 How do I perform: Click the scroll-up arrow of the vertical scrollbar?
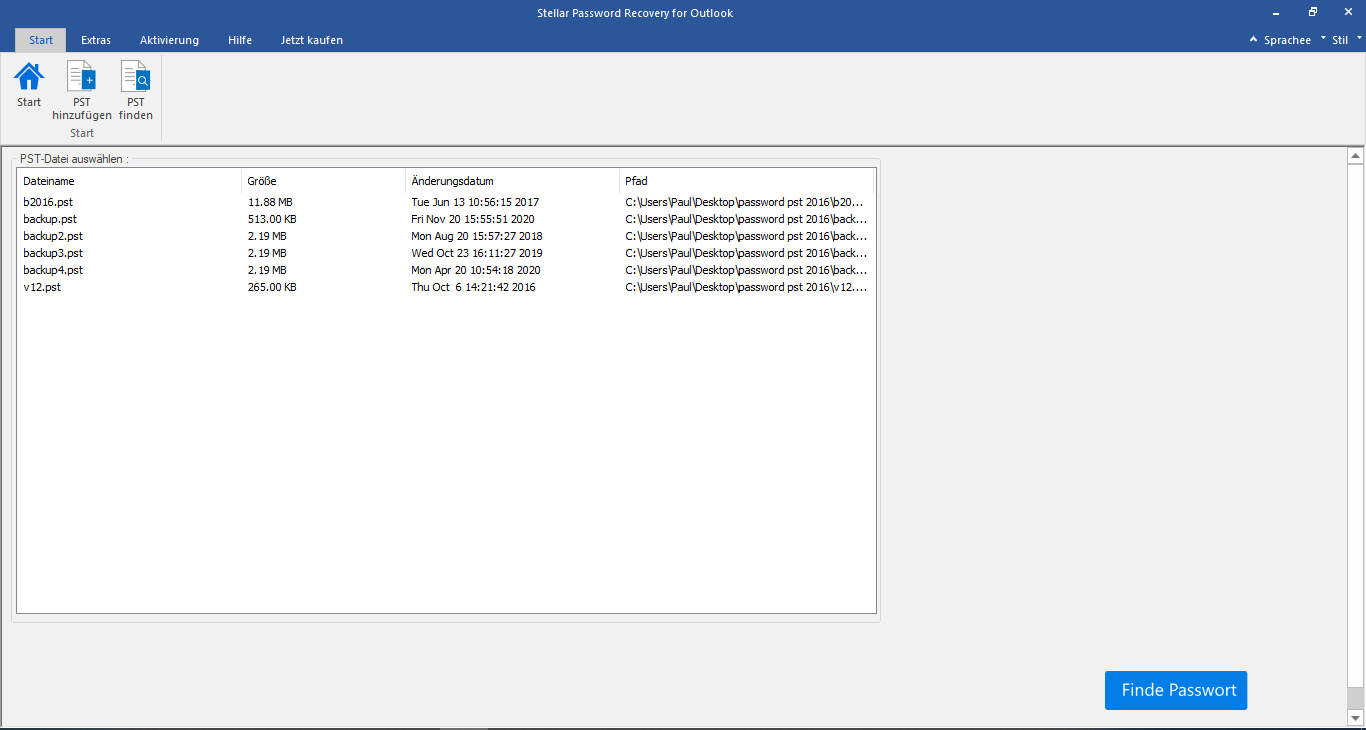(x=1356, y=156)
